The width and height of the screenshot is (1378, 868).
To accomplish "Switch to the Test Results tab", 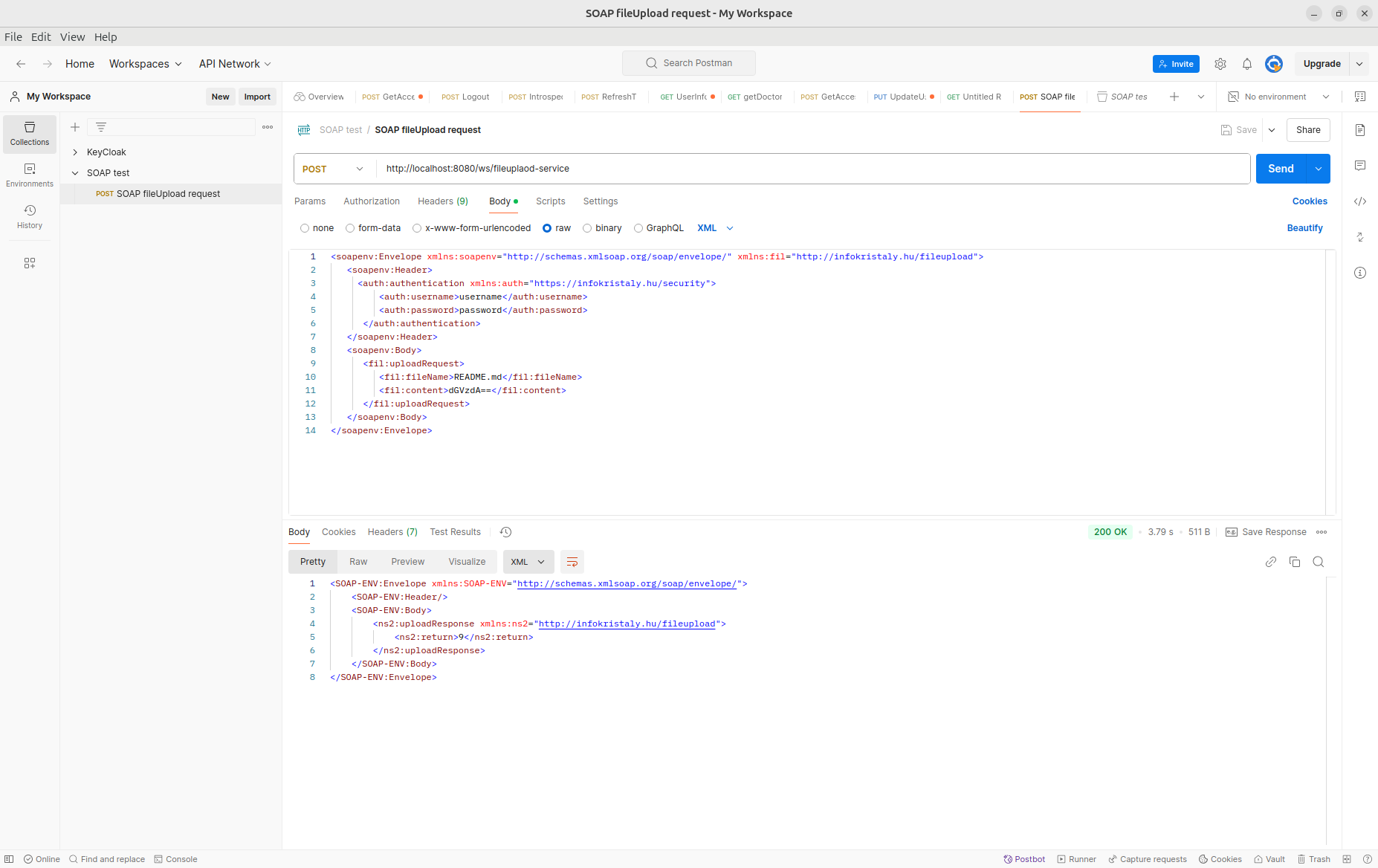I will point(456,532).
